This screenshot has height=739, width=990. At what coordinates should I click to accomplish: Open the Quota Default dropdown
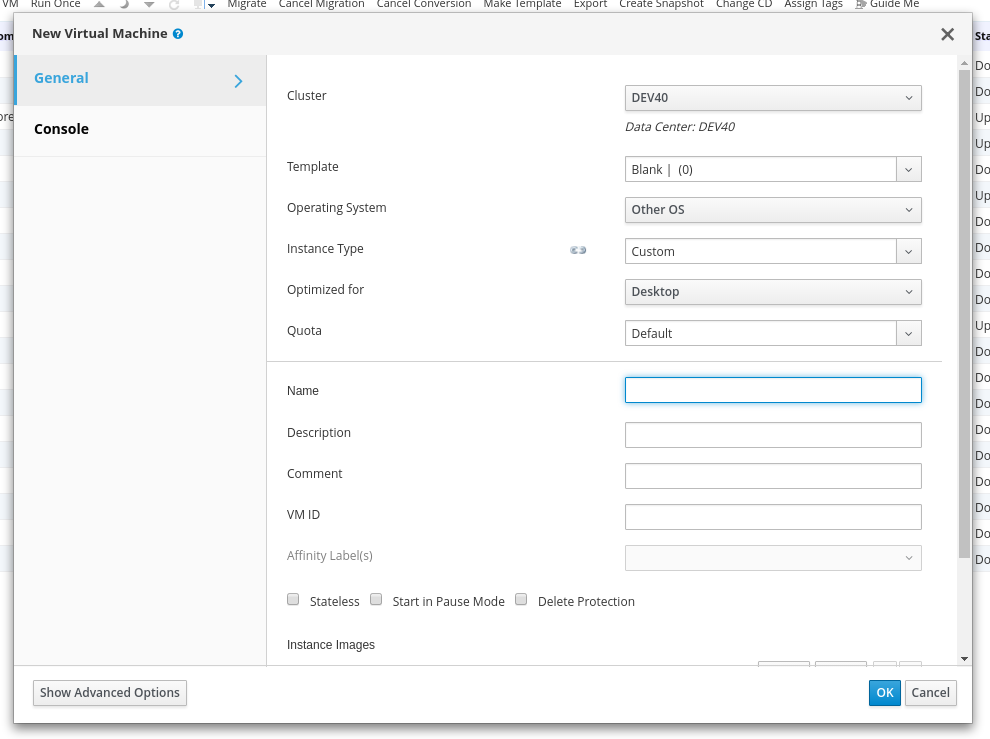pyautogui.click(x=908, y=333)
